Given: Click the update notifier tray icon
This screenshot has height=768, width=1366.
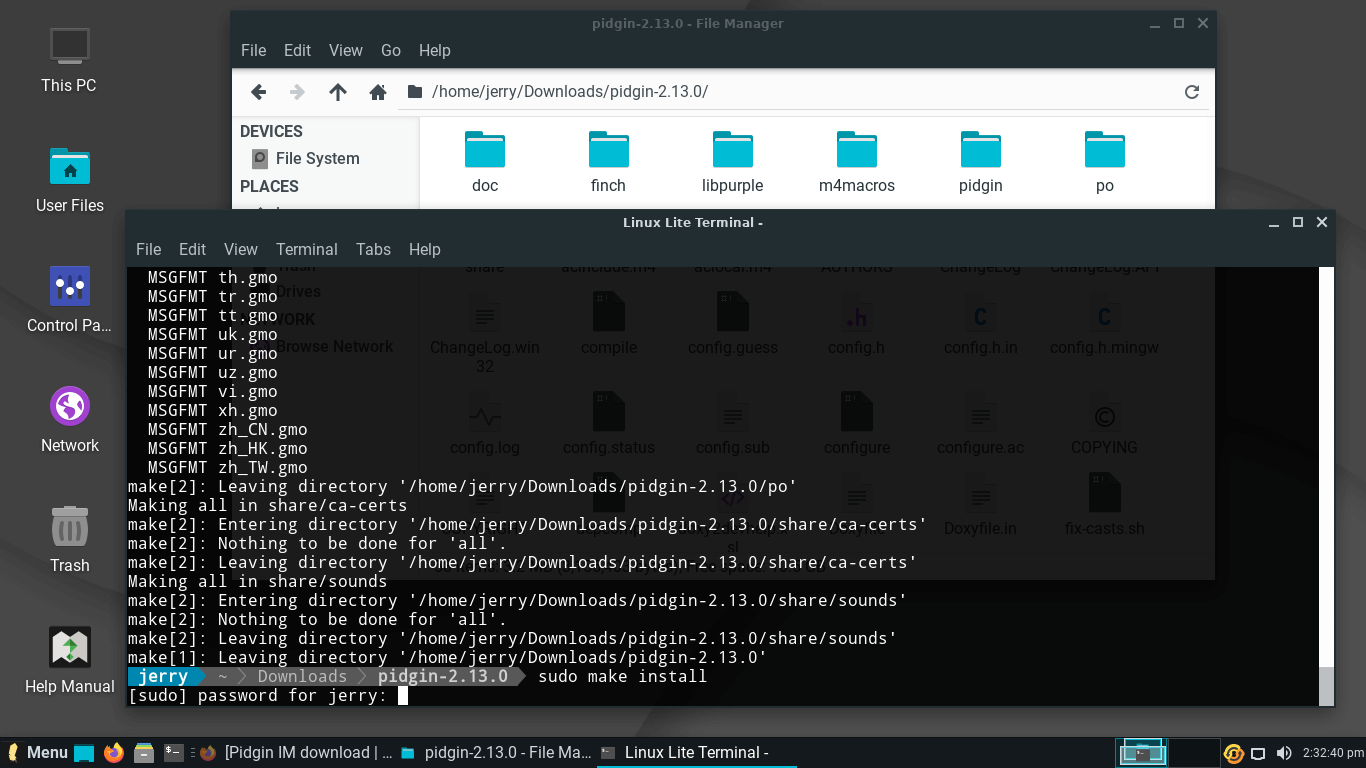Looking at the screenshot, I should pyautogui.click(x=1234, y=753).
